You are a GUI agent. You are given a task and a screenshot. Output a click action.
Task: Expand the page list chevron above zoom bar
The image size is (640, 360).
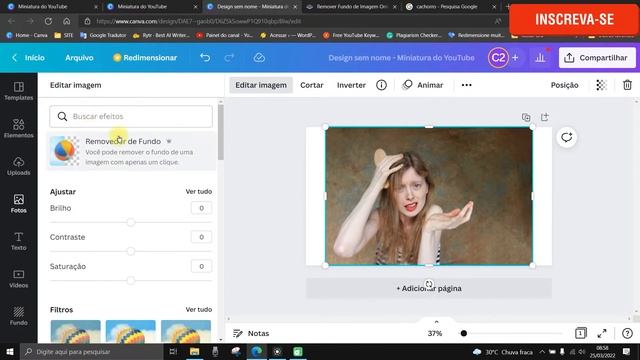pos(436,322)
